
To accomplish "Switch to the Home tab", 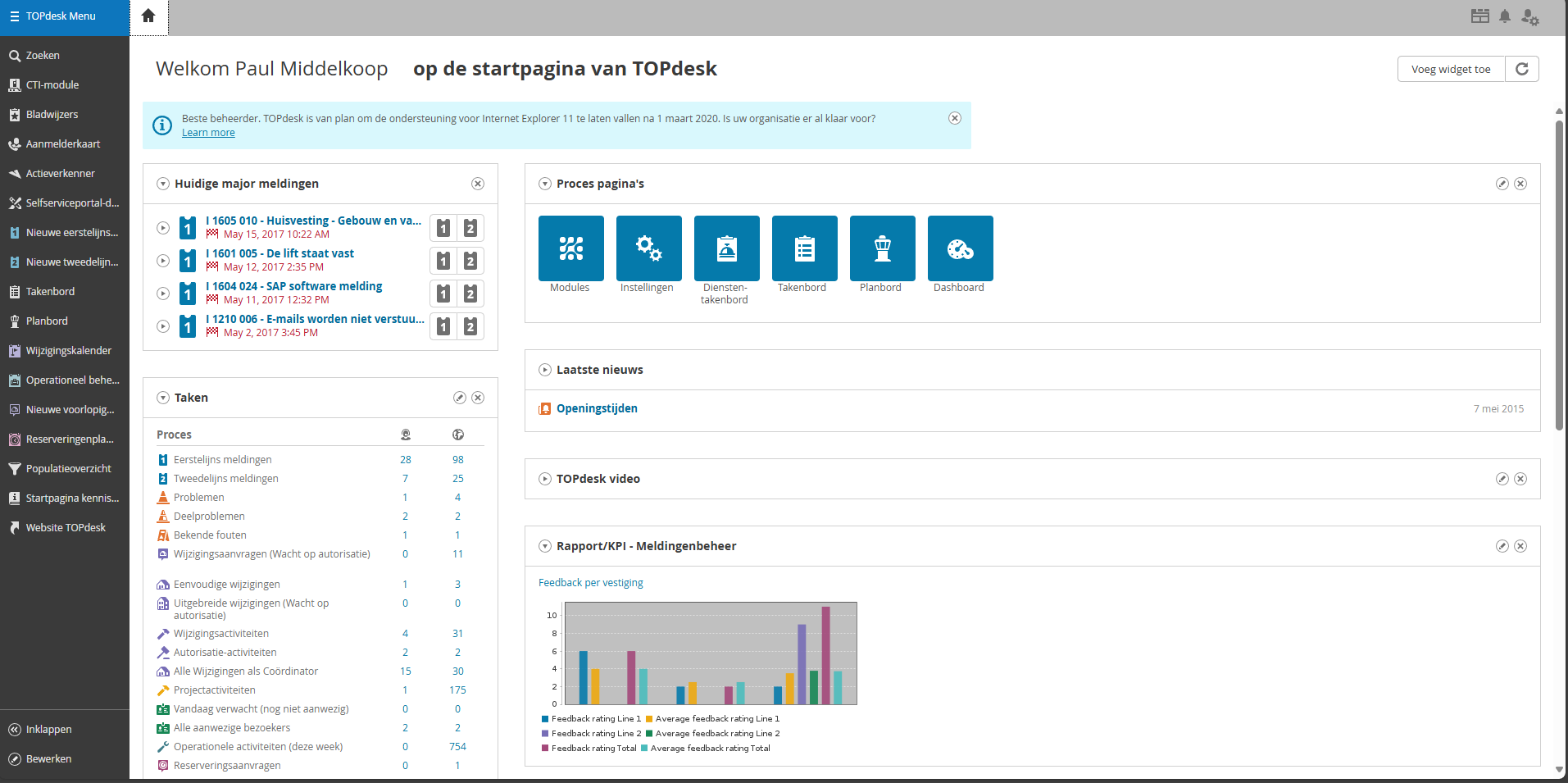I will (x=148, y=16).
